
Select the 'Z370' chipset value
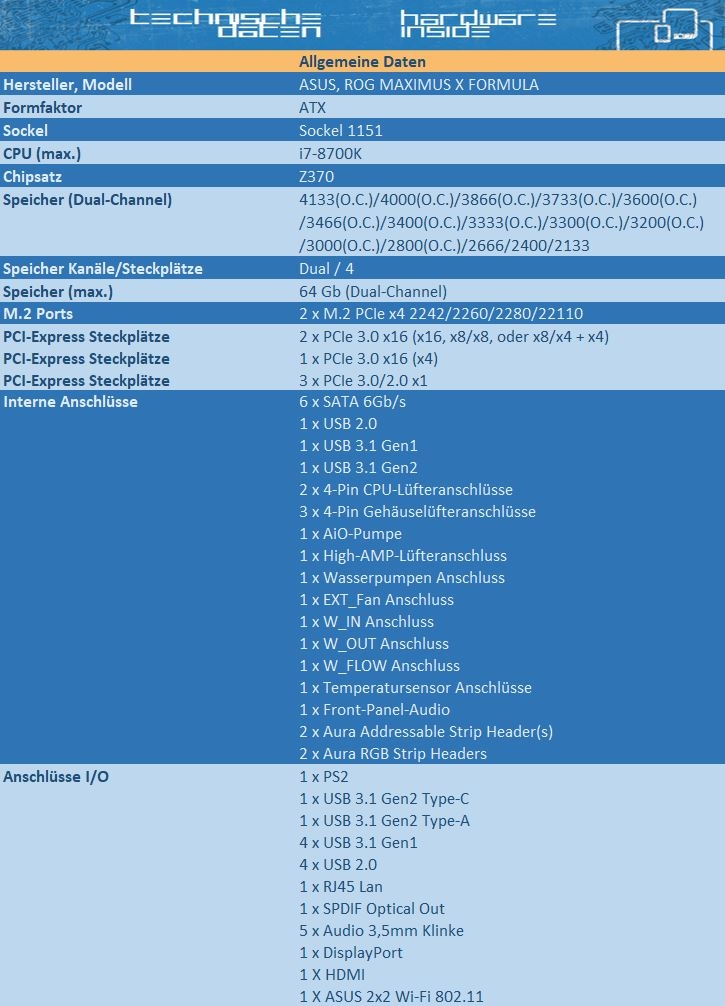click(316, 176)
